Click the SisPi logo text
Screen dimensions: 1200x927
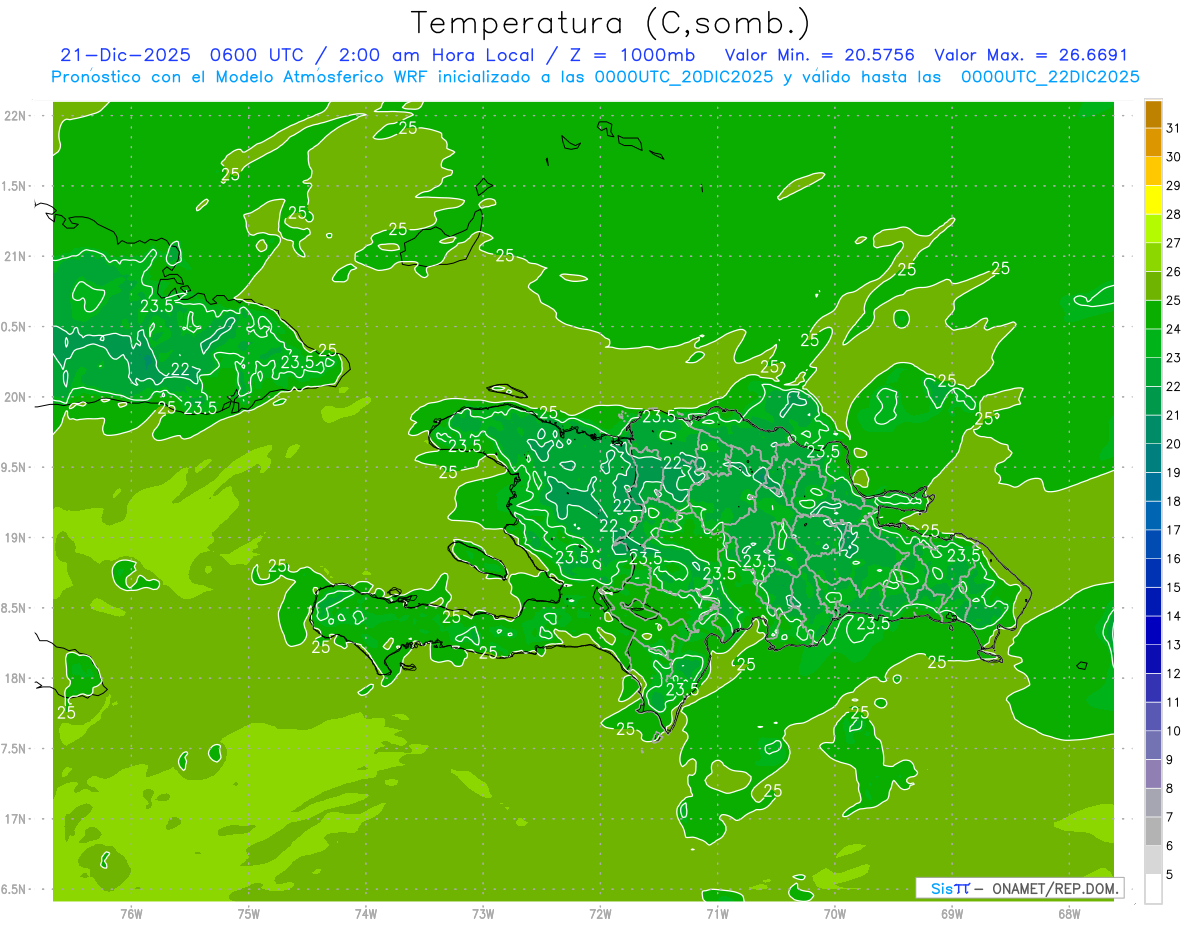point(949,888)
